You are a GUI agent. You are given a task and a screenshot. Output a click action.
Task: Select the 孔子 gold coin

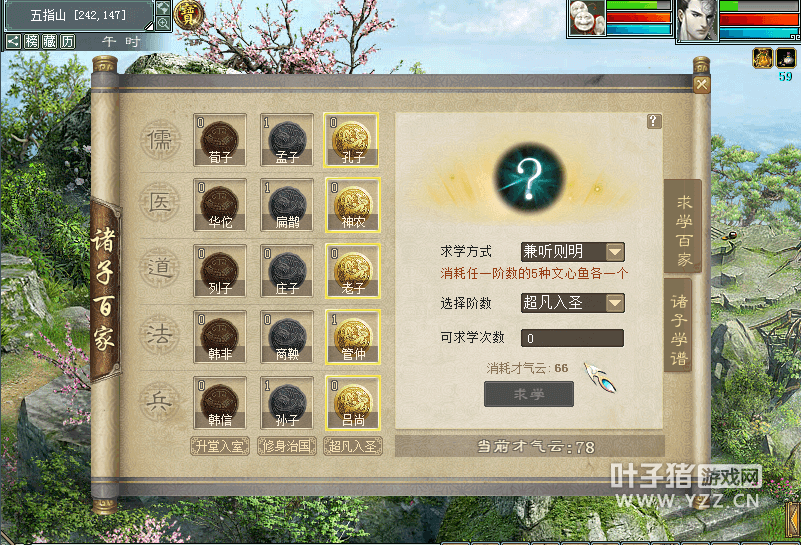351,140
